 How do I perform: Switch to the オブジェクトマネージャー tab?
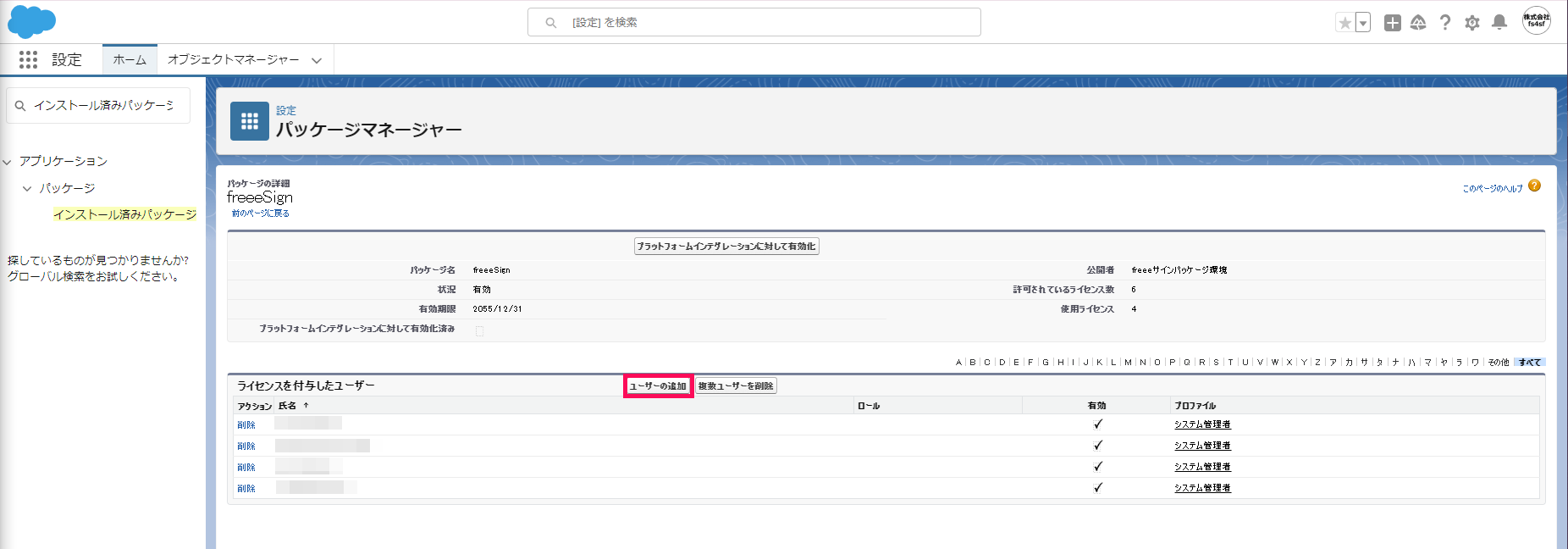(234, 59)
